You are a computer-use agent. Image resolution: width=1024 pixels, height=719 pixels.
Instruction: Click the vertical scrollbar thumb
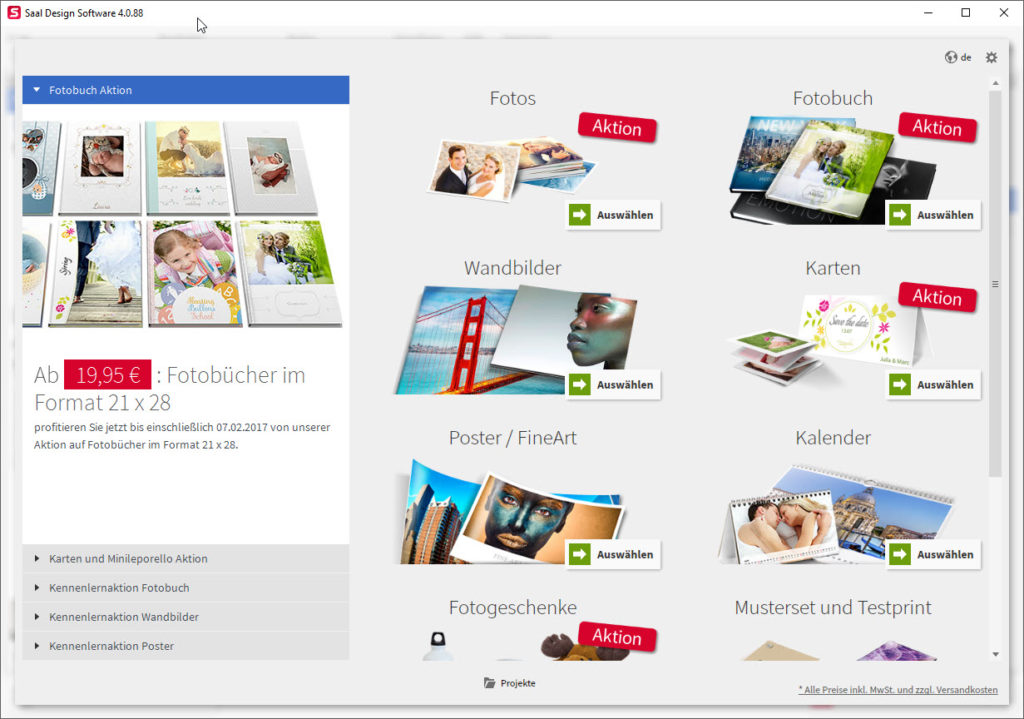[x=995, y=284]
